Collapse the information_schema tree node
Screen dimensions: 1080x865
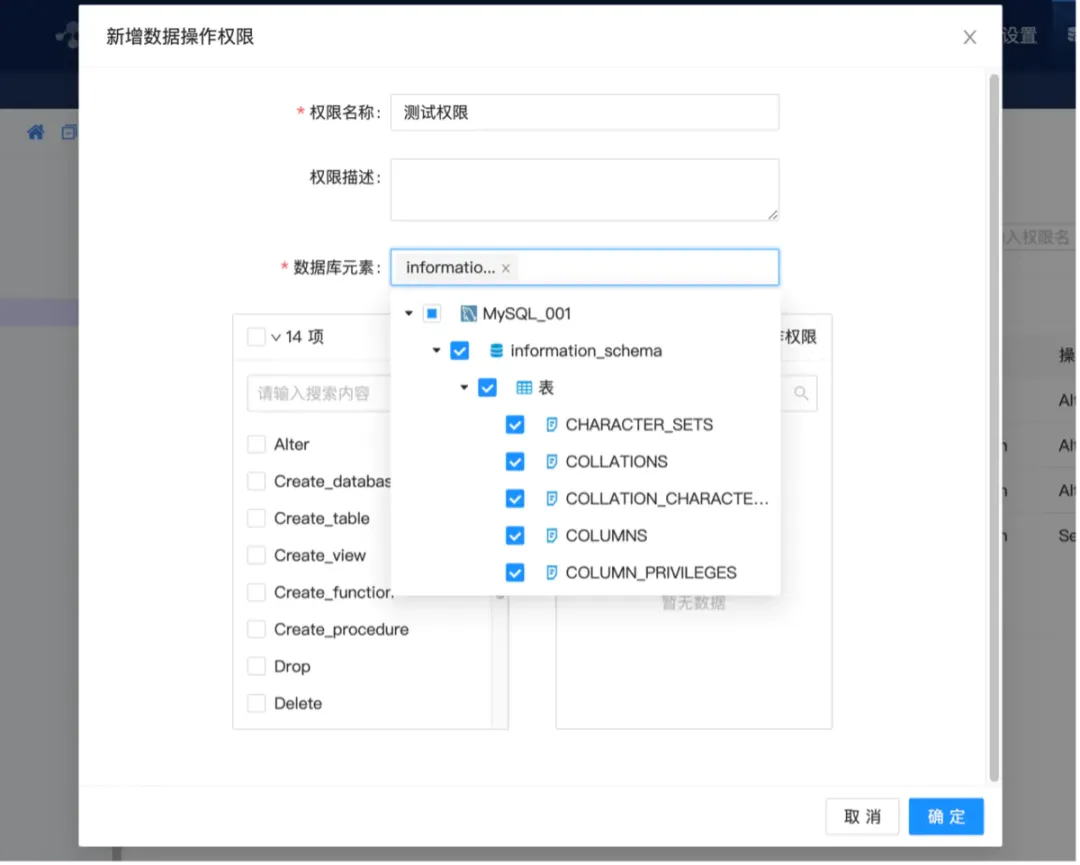pos(435,350)
